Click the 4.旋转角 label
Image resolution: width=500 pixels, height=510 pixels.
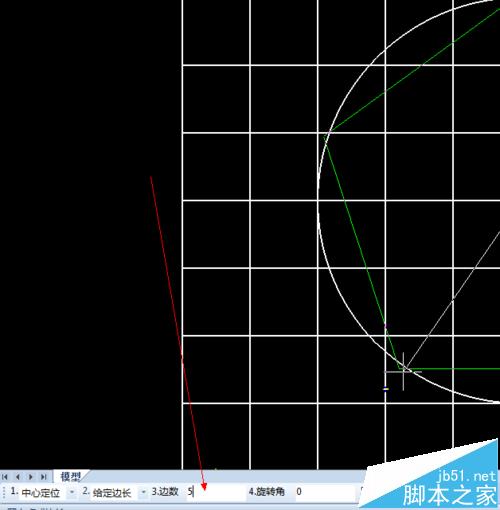coord(267,491)
